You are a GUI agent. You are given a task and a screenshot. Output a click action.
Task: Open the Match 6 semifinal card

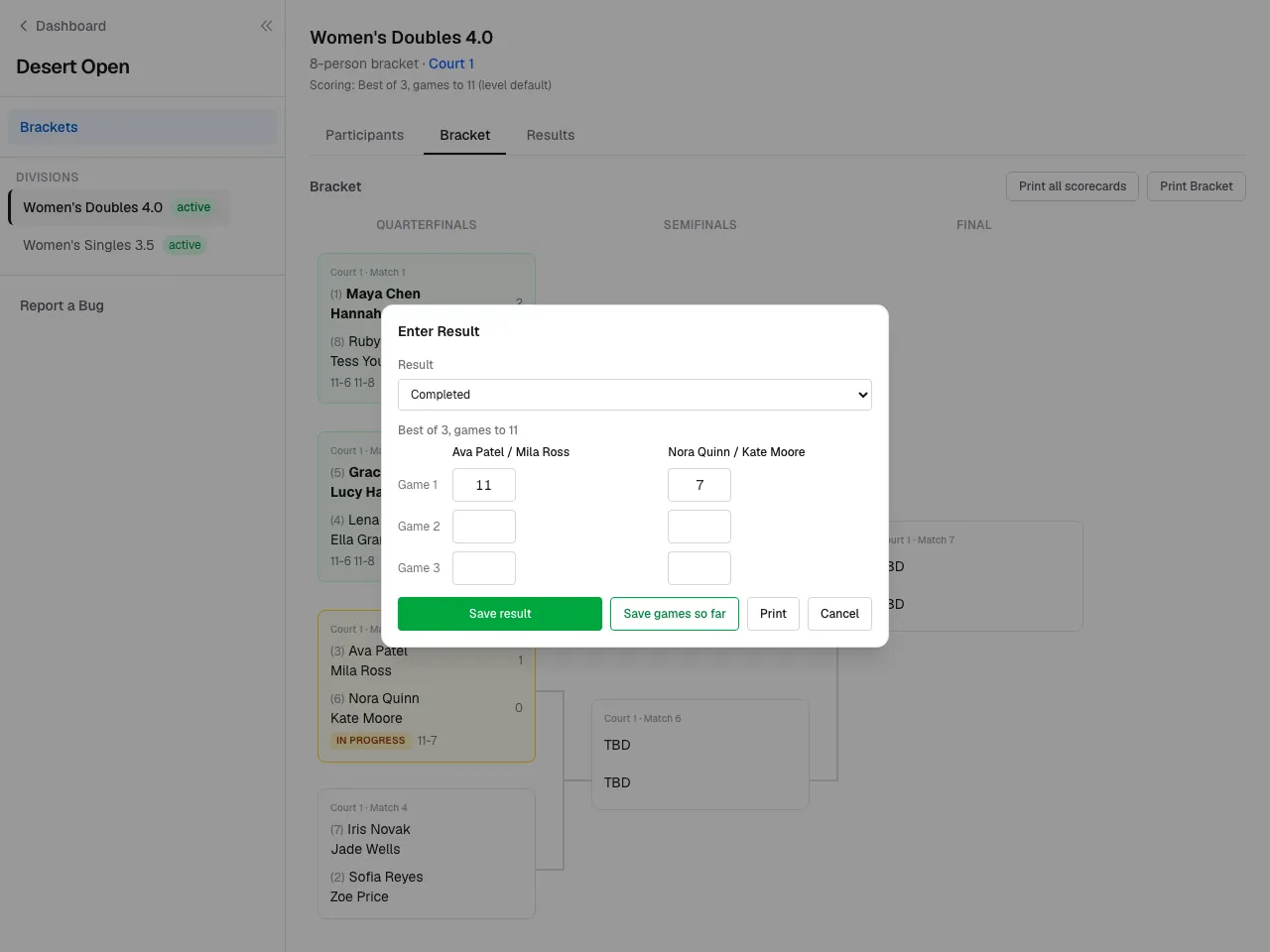[700, 755]
